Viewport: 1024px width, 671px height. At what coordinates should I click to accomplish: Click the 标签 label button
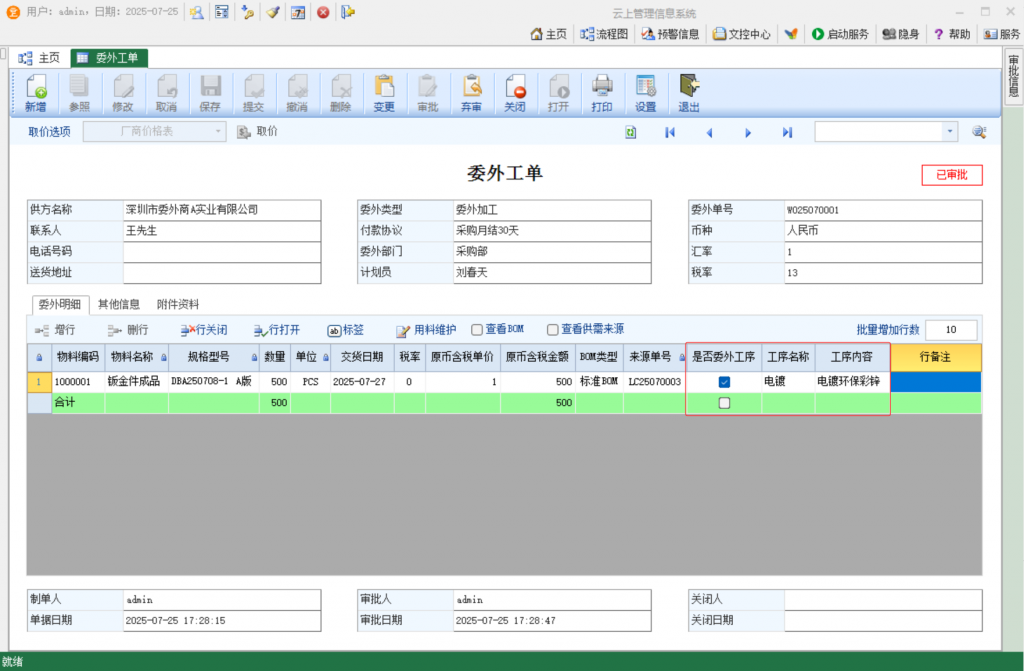(345, 330)
